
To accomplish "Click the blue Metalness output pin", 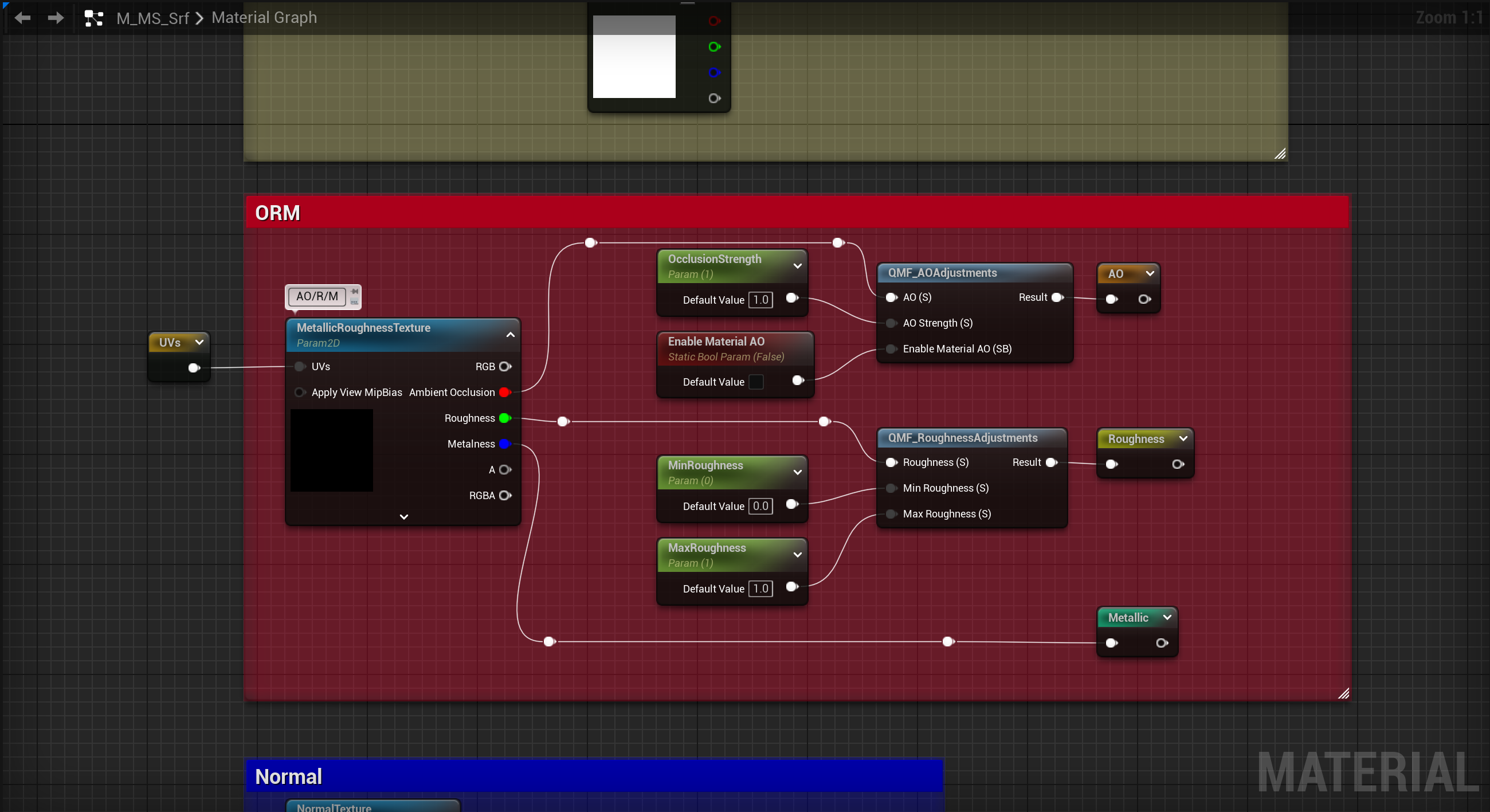I will tap(504, 444).
